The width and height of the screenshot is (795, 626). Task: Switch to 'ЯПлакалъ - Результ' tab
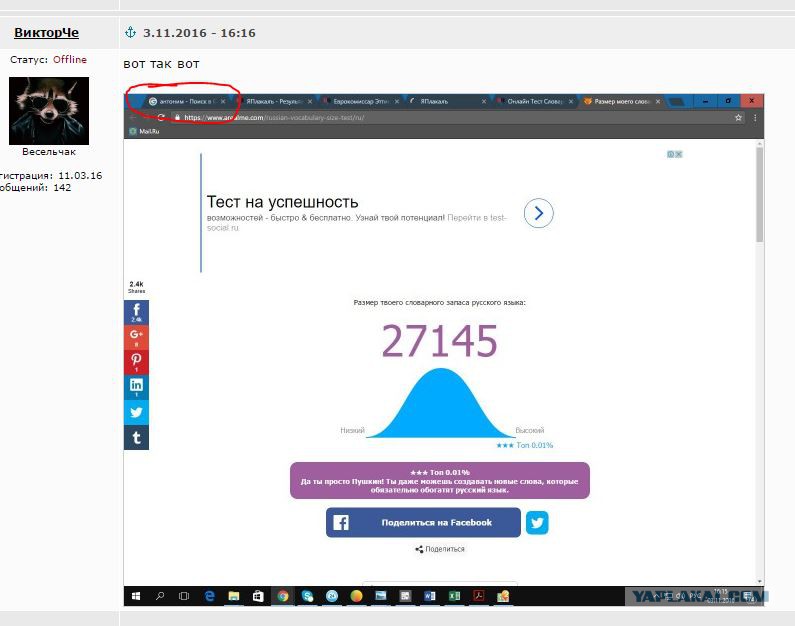tap(274, 101)
